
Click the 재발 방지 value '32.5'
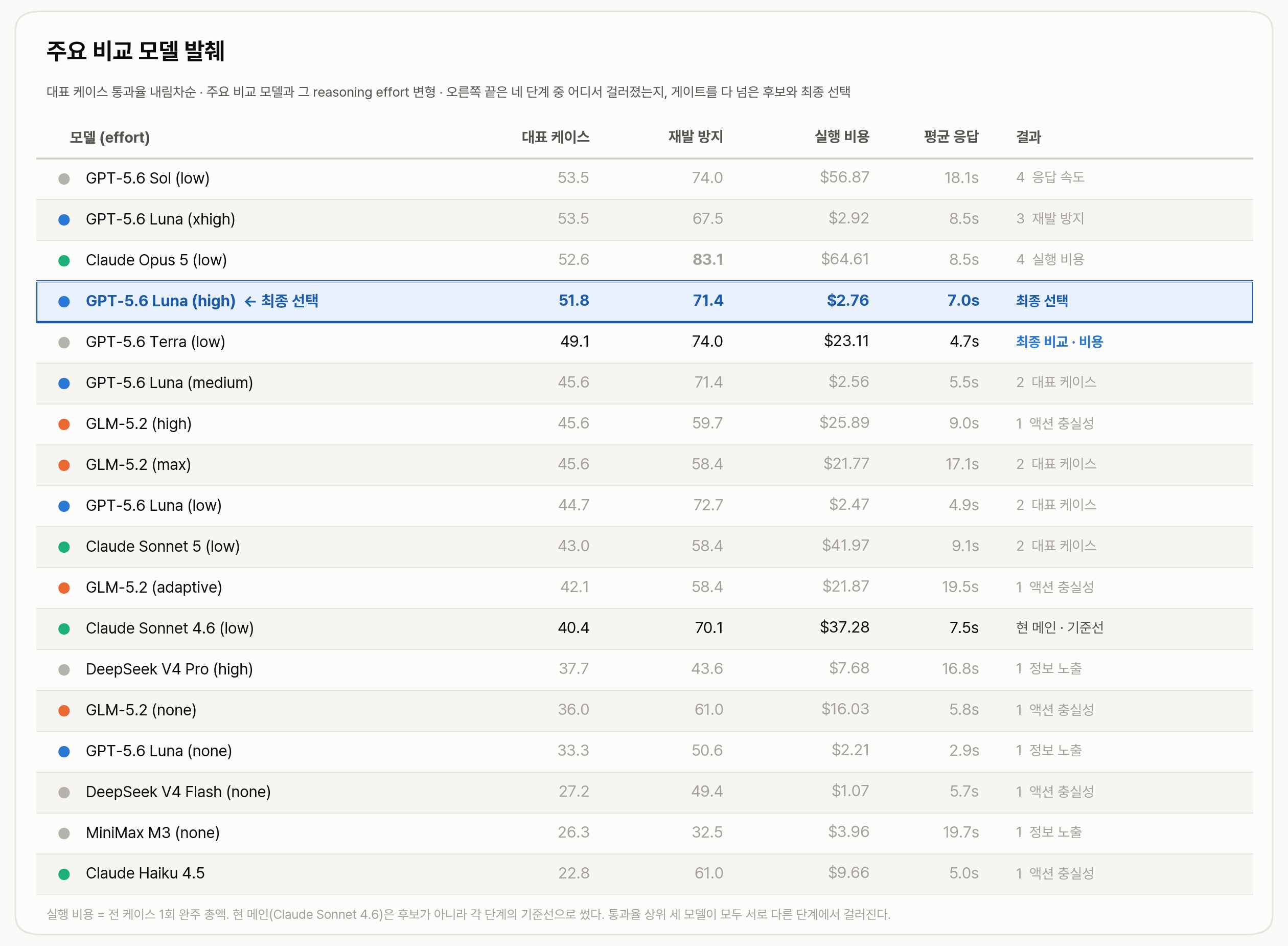pyautogui.click(x=707, y=832)
